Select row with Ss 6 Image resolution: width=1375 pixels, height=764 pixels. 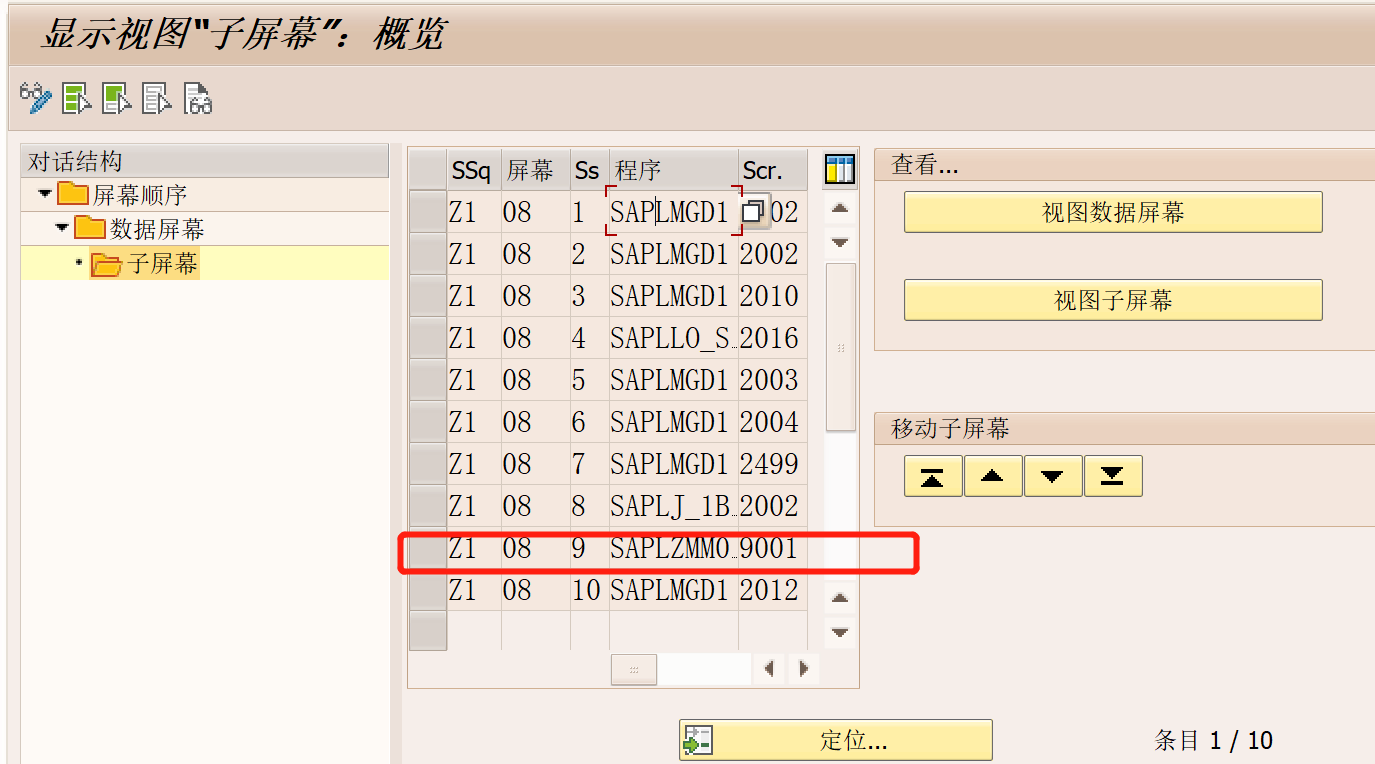(x=428, y=422)
